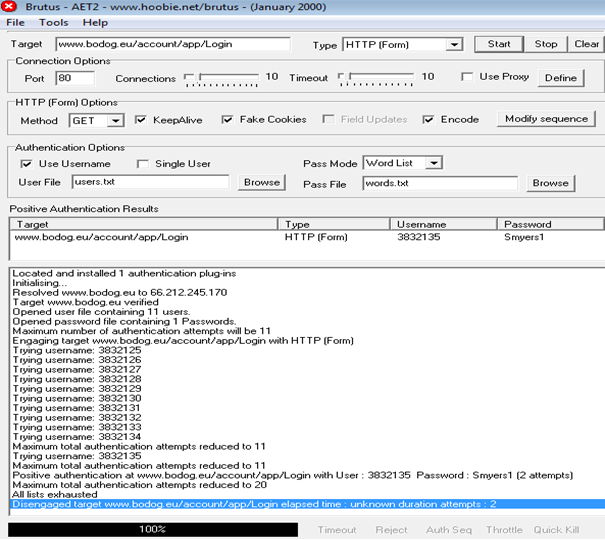The image size is (605, 540).
Task: Click log line 'Opened user file containing 11 users.'
Action: [x=101, y=312]
